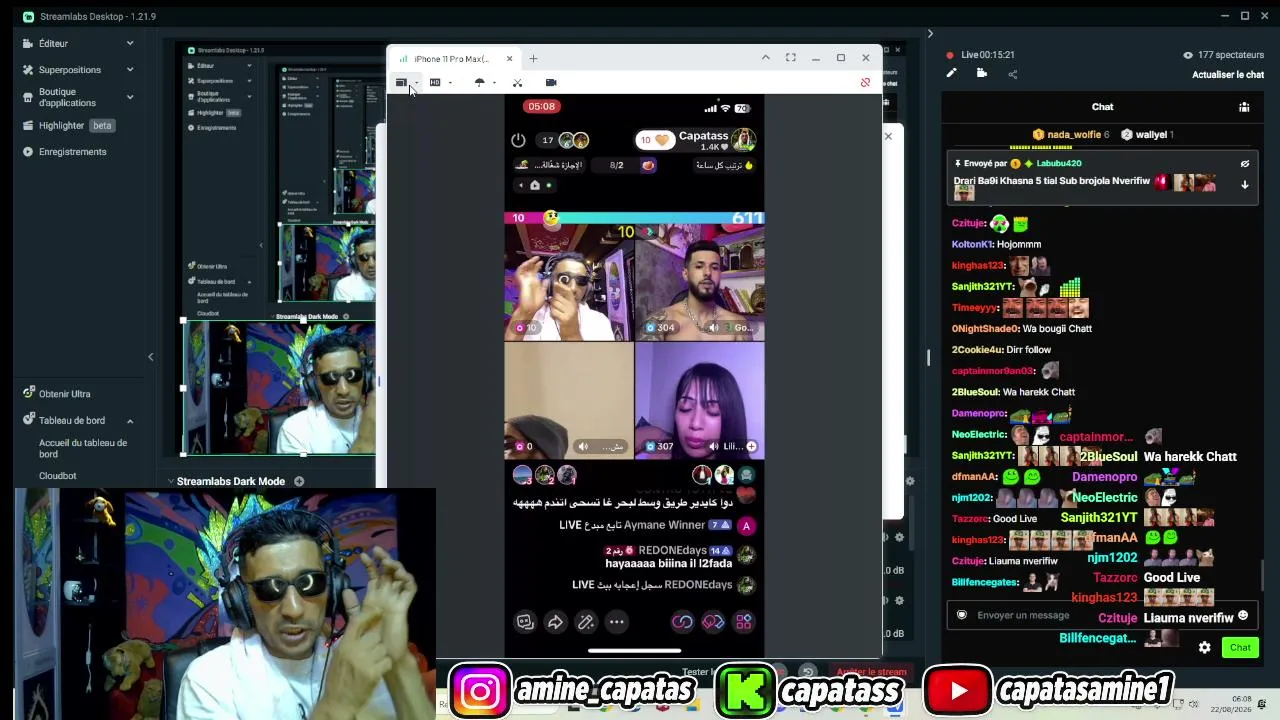Click the HD quality icon in mirroring toolbar
Screen dimensions: 1280x720
(x=435, y=83)
